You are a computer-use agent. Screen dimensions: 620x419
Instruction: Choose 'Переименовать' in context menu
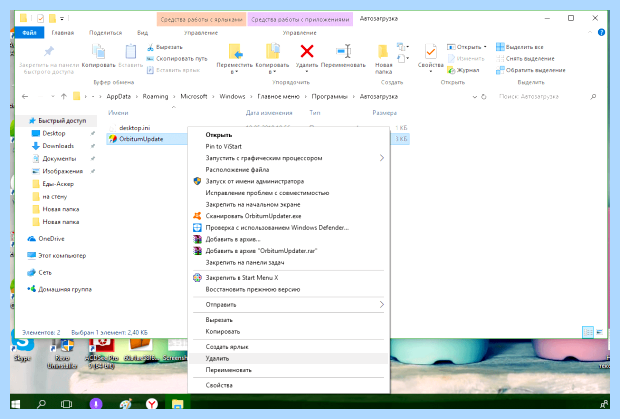pos(289,370)
